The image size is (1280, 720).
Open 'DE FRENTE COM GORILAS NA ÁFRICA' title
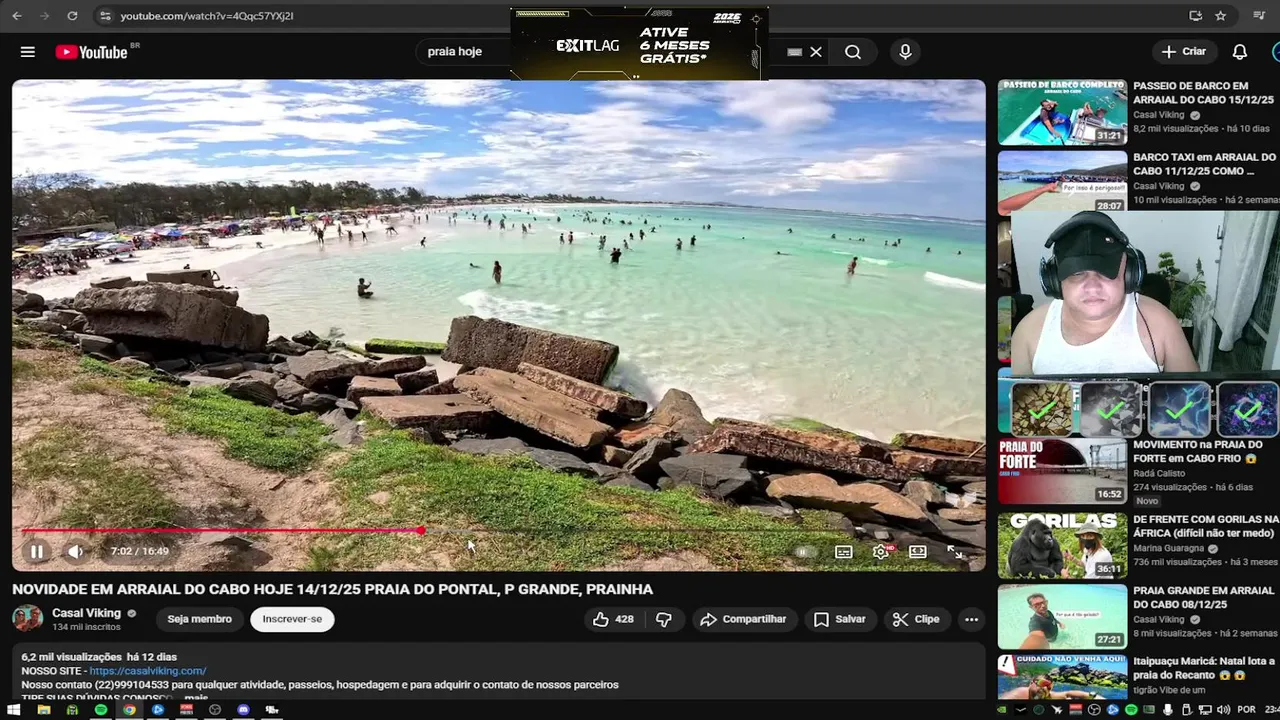1206,526
